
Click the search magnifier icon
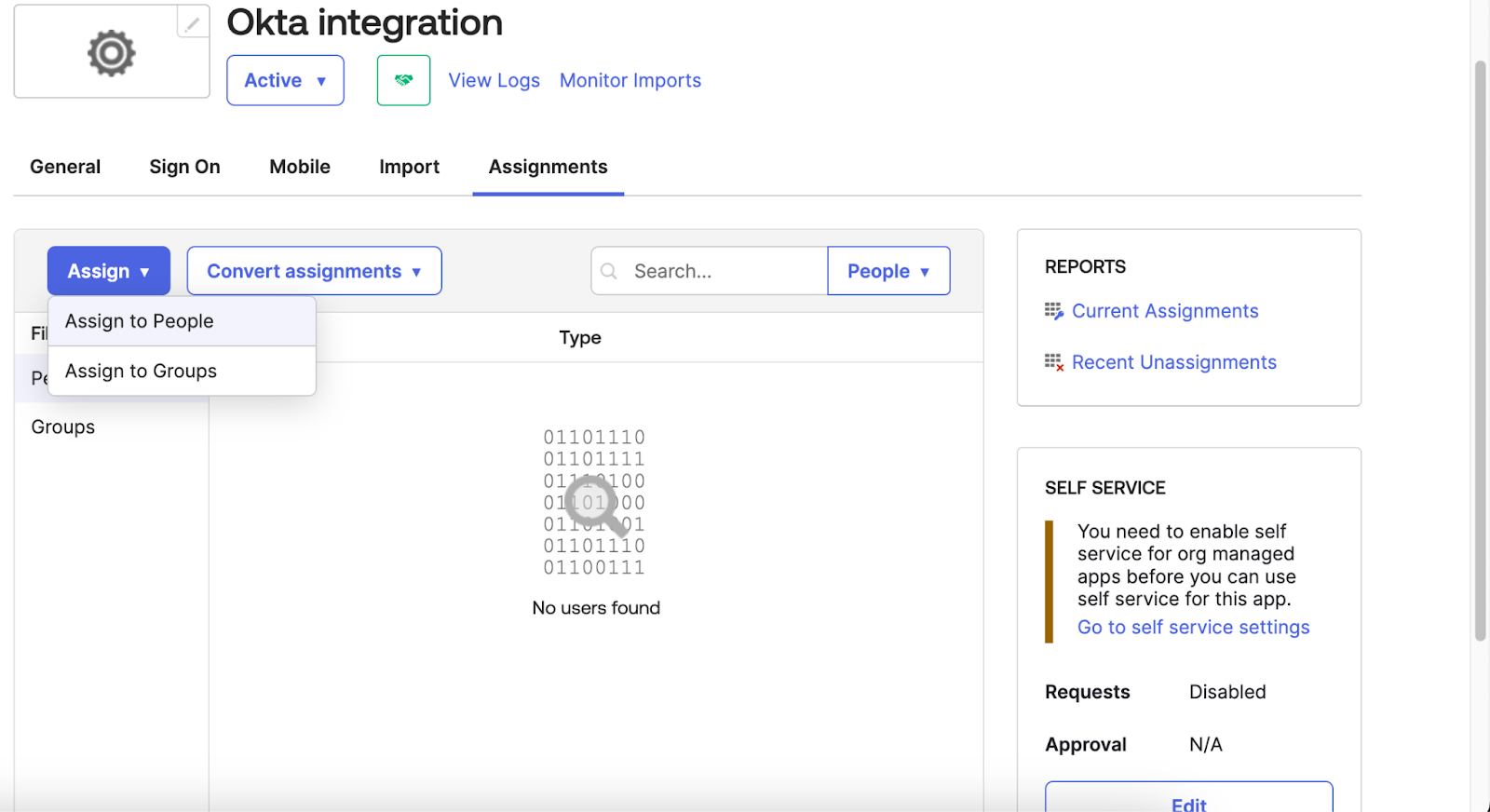point(609,271)
